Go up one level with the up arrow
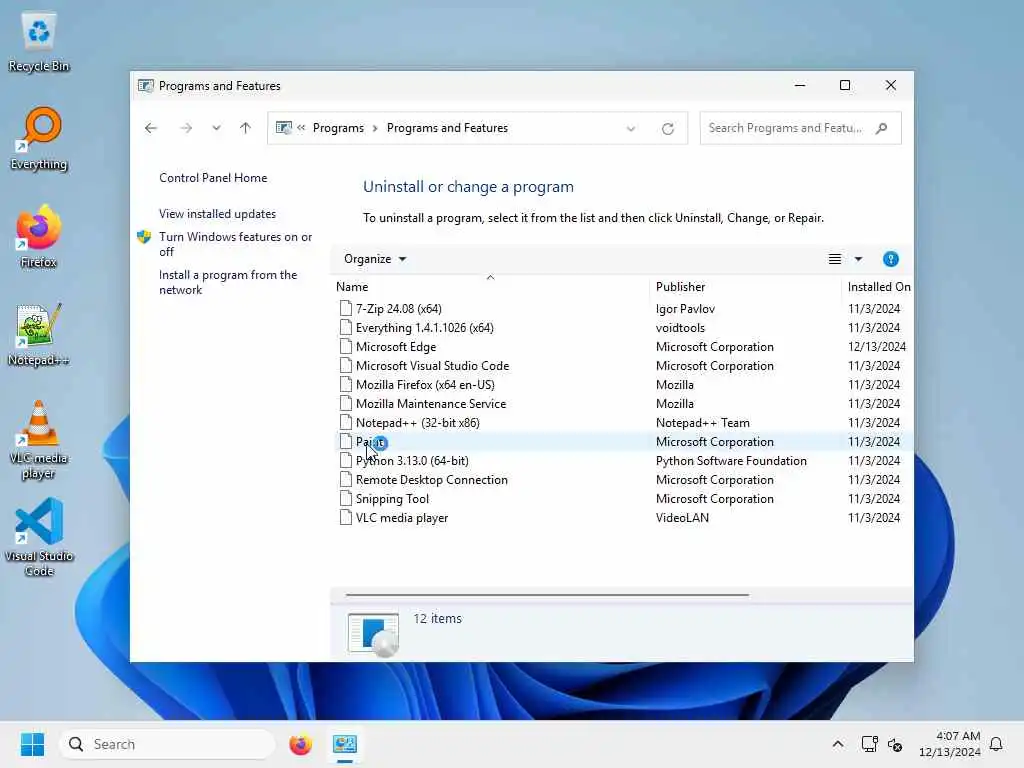1024x768 pixels. (245, 128)
